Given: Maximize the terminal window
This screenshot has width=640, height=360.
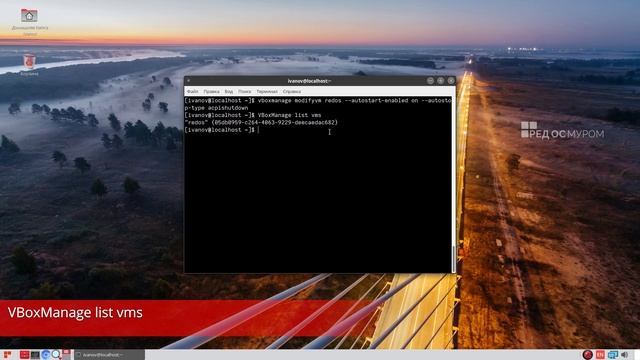Looking at the screenshot, I should coord(440,81).
